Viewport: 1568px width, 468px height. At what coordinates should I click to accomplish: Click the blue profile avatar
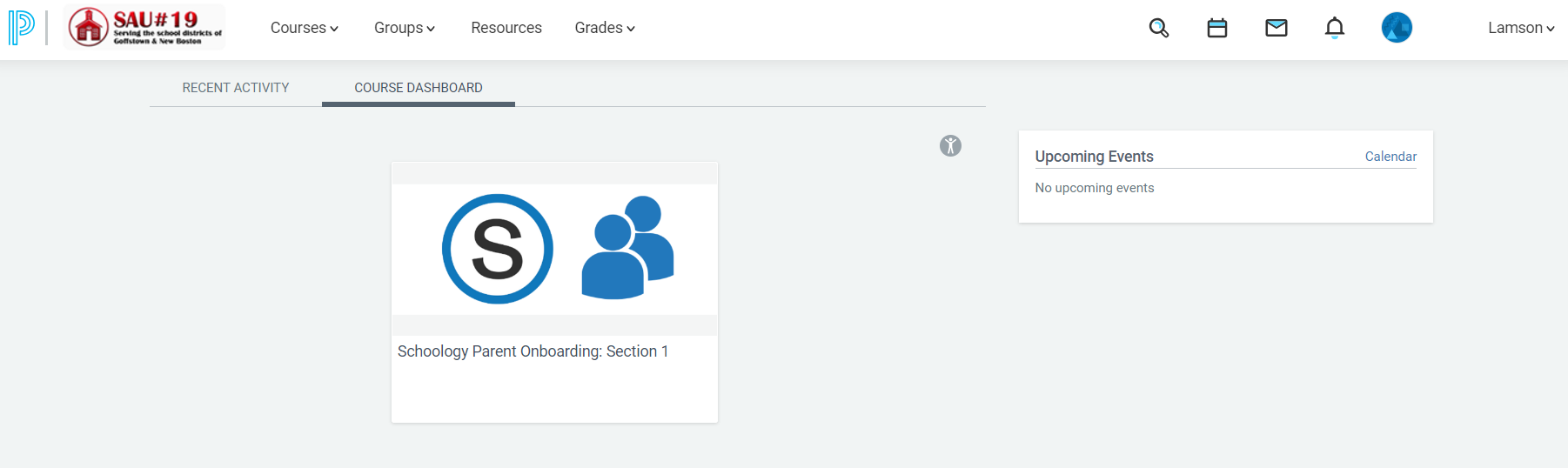pyautogui.click(x=1397, y=28)
